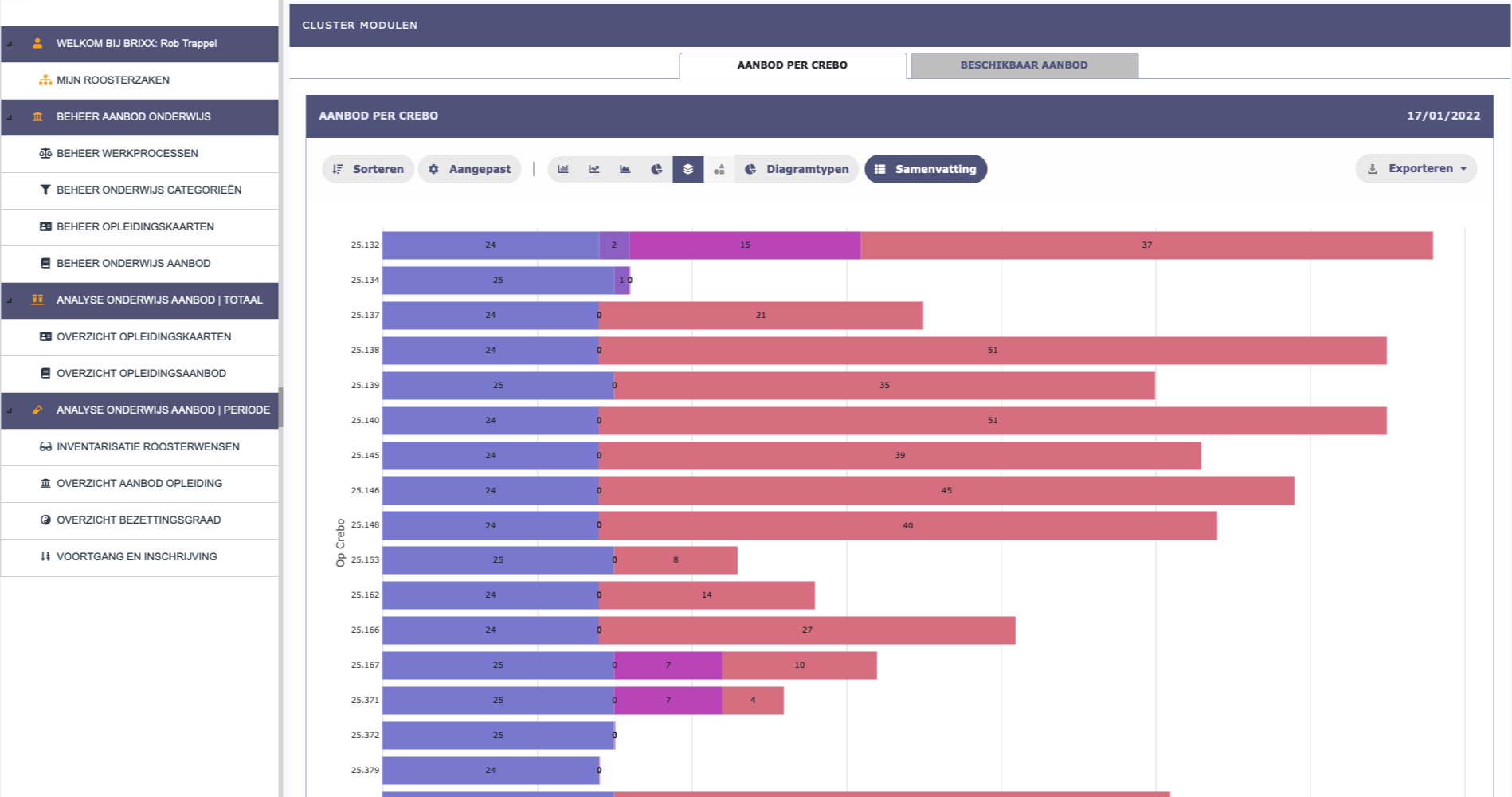This screenshot has width=1512, height=797.
Task: Select the bubble shapes chart icon
Action: 719,169
